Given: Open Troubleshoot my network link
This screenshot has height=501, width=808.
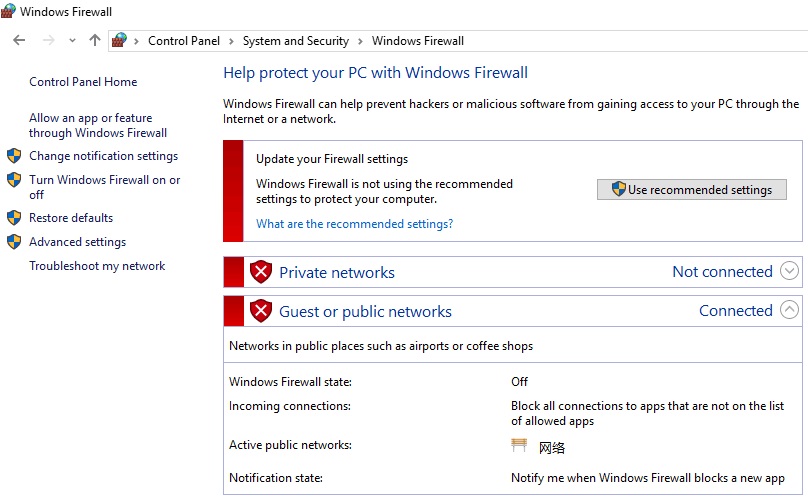Looking at the screenshot, I should click(x=97, y=265).
